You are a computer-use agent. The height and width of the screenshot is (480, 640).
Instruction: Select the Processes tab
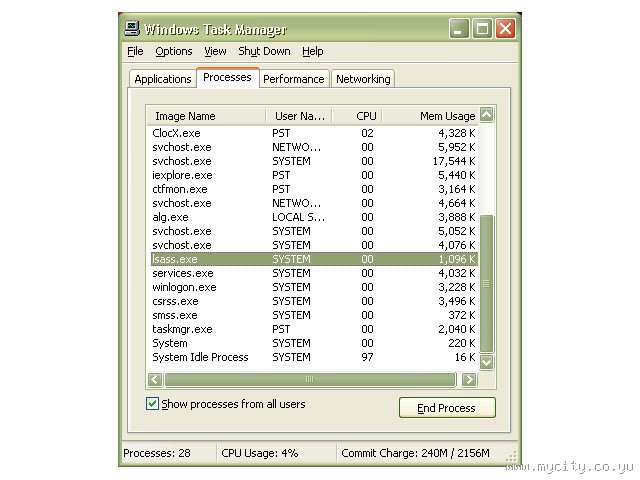click(227, 78)
